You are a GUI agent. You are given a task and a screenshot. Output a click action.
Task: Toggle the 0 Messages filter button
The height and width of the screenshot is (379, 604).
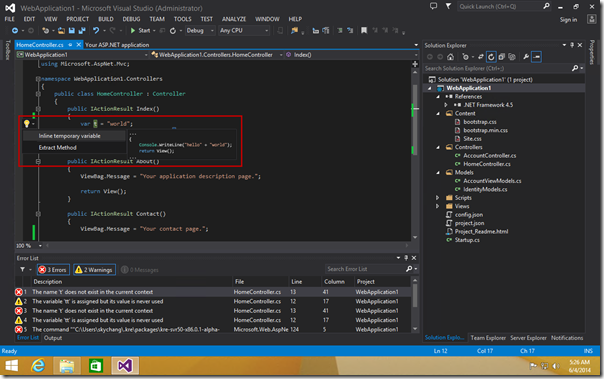139,270
